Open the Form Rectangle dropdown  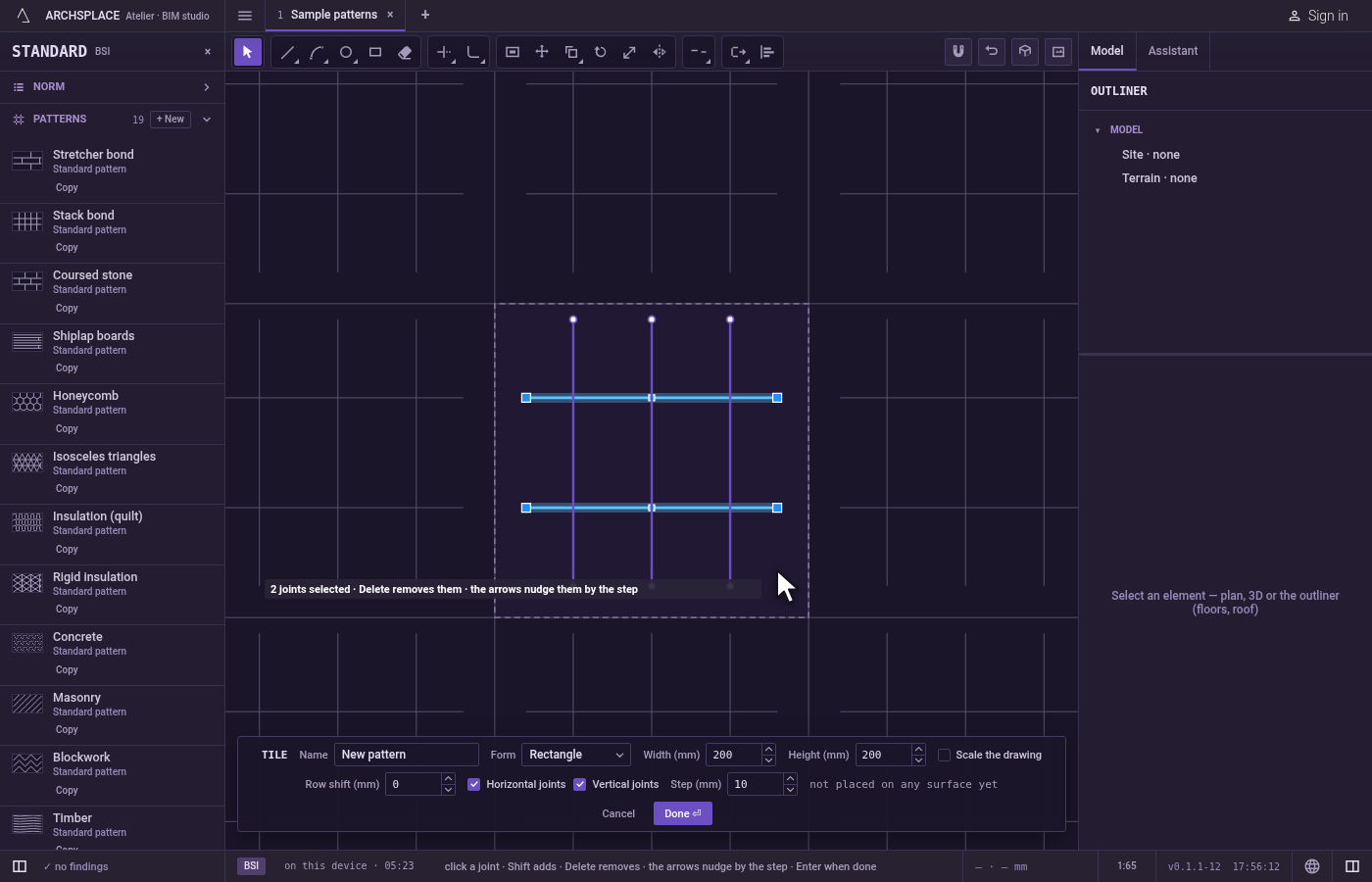576,755
